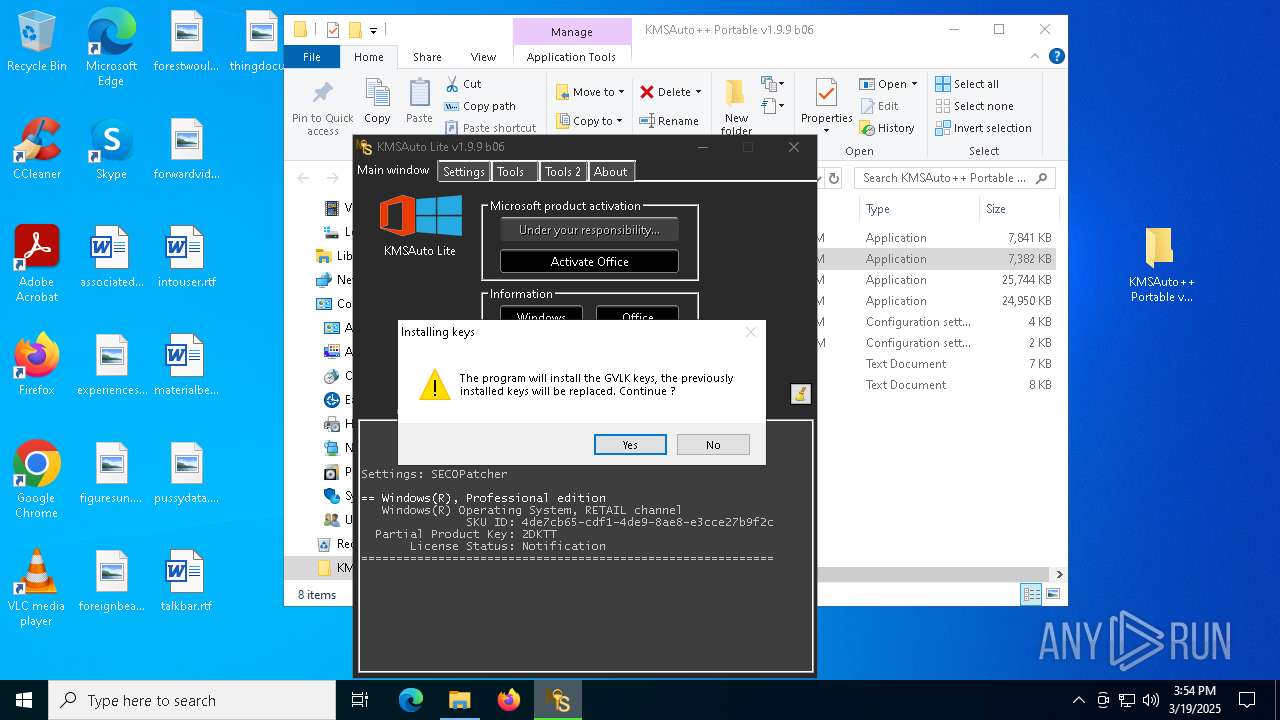Click History in Explorer ribbon
The image size is (1280, 720).
click(x=886, y=128)
